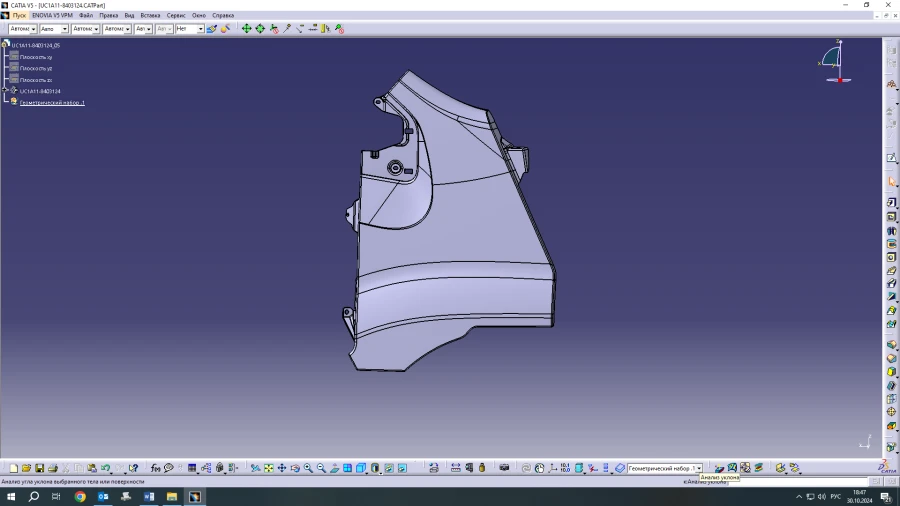The image size is (900, 506).
Task: Expand the UC1A11-8403124 tree node
Action: point(6,91)
